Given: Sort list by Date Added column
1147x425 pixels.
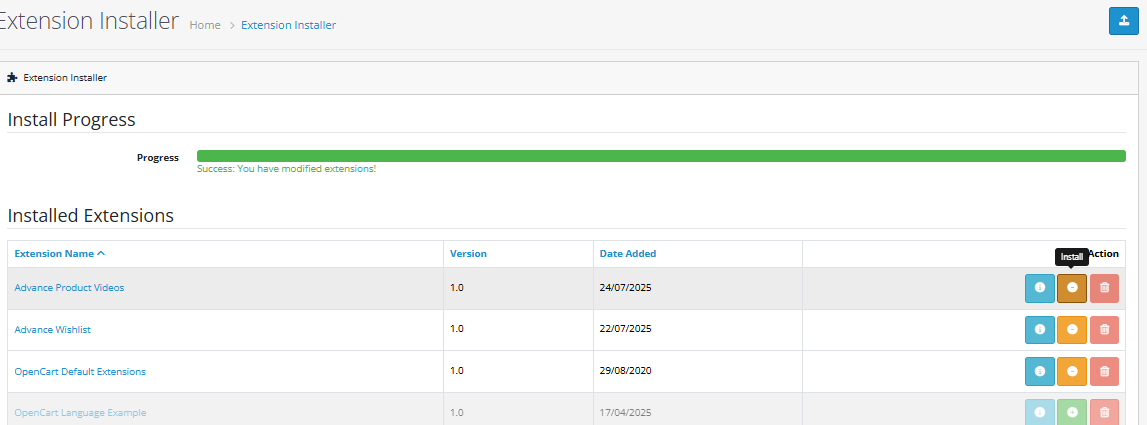Looking at the screenshot, I should click(628, 254).
